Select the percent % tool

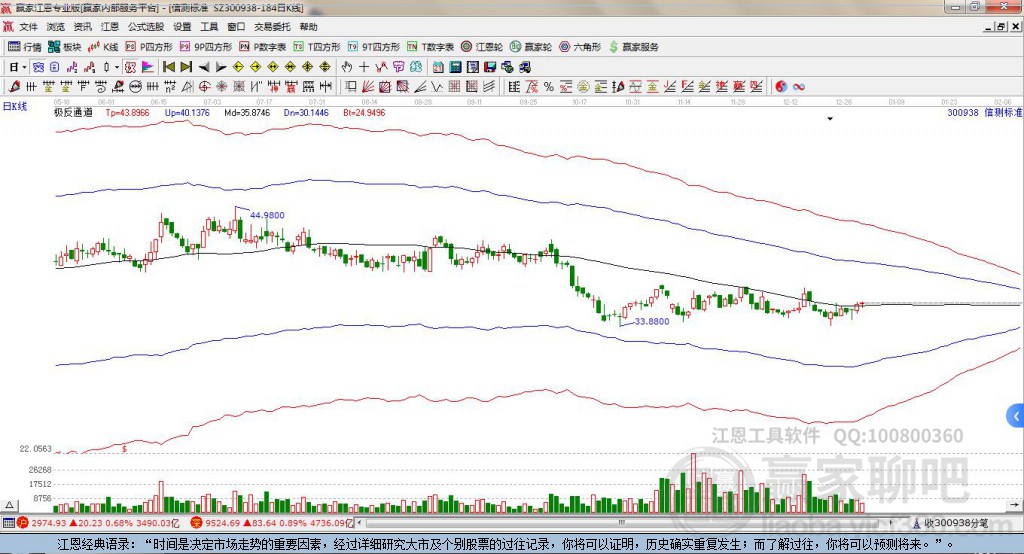tap(549, 86)
